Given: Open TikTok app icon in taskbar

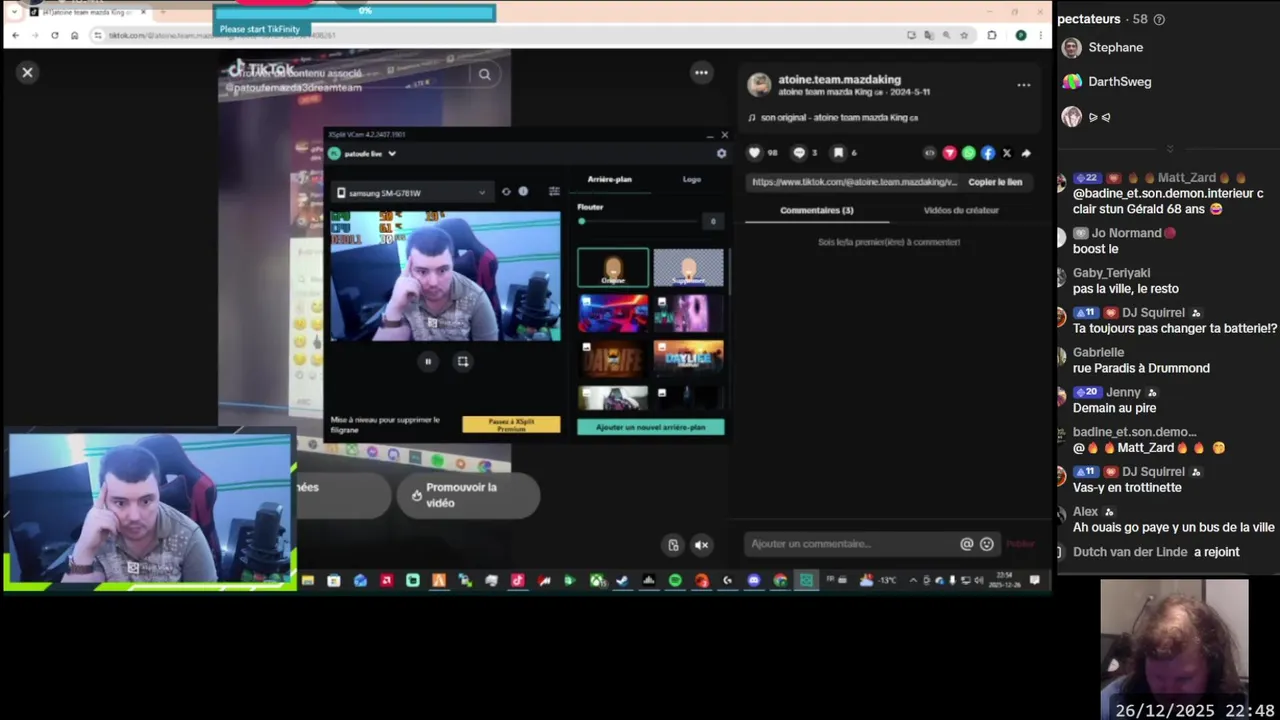Looking at the screenshot, I should point(517,580).
